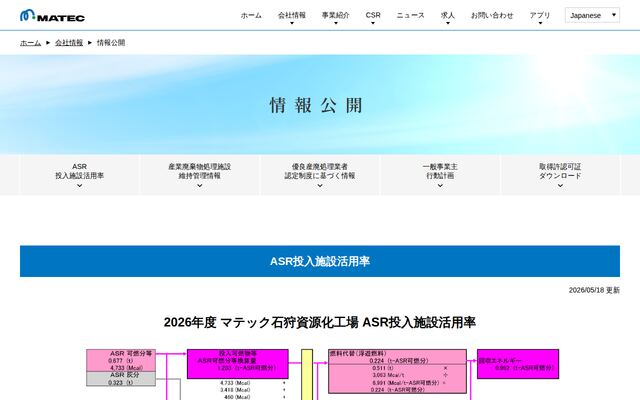Expand the arrow under 求人

click(x=448, y=23)
